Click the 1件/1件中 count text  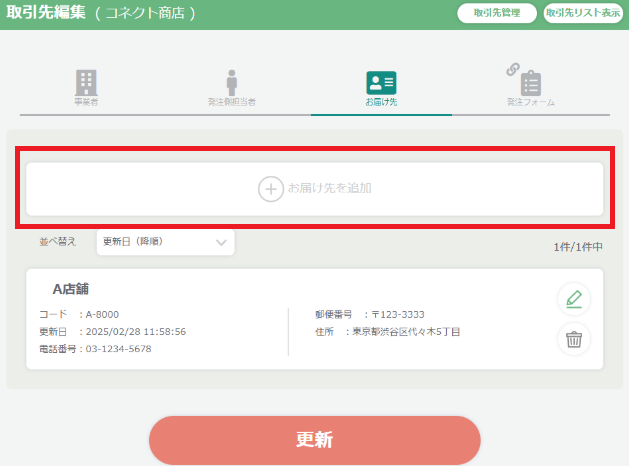coord(578,247)
